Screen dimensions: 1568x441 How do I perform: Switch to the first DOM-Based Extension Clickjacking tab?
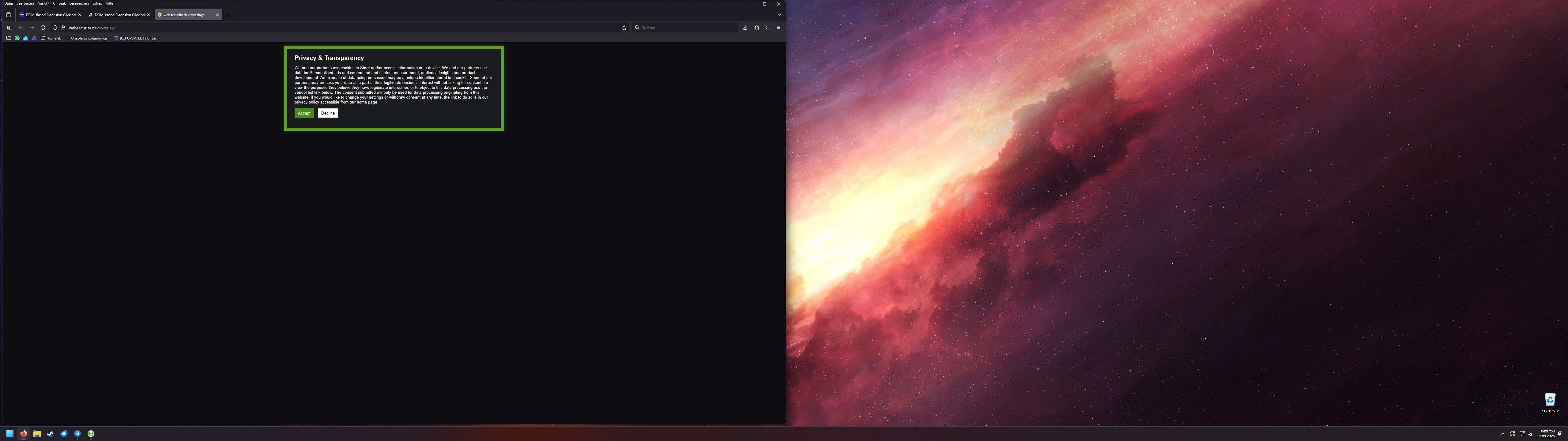49,15
